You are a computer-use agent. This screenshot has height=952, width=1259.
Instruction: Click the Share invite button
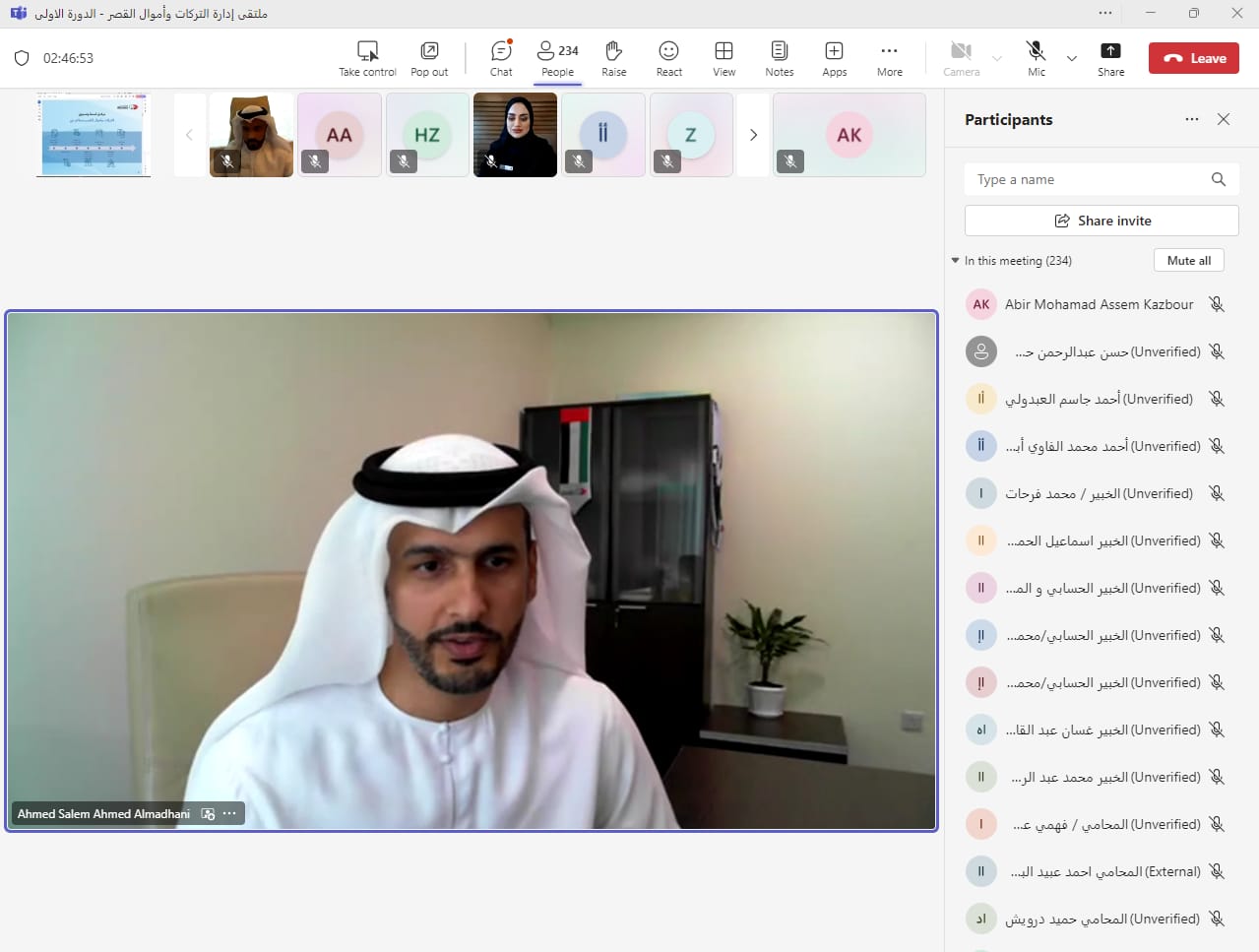pos(1102,221)
